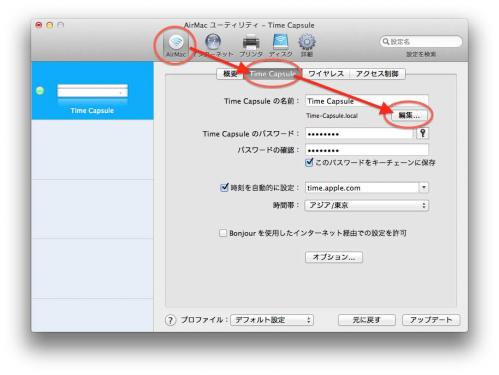Switch to the ワイヤレス tab

[x=326, y=74]
